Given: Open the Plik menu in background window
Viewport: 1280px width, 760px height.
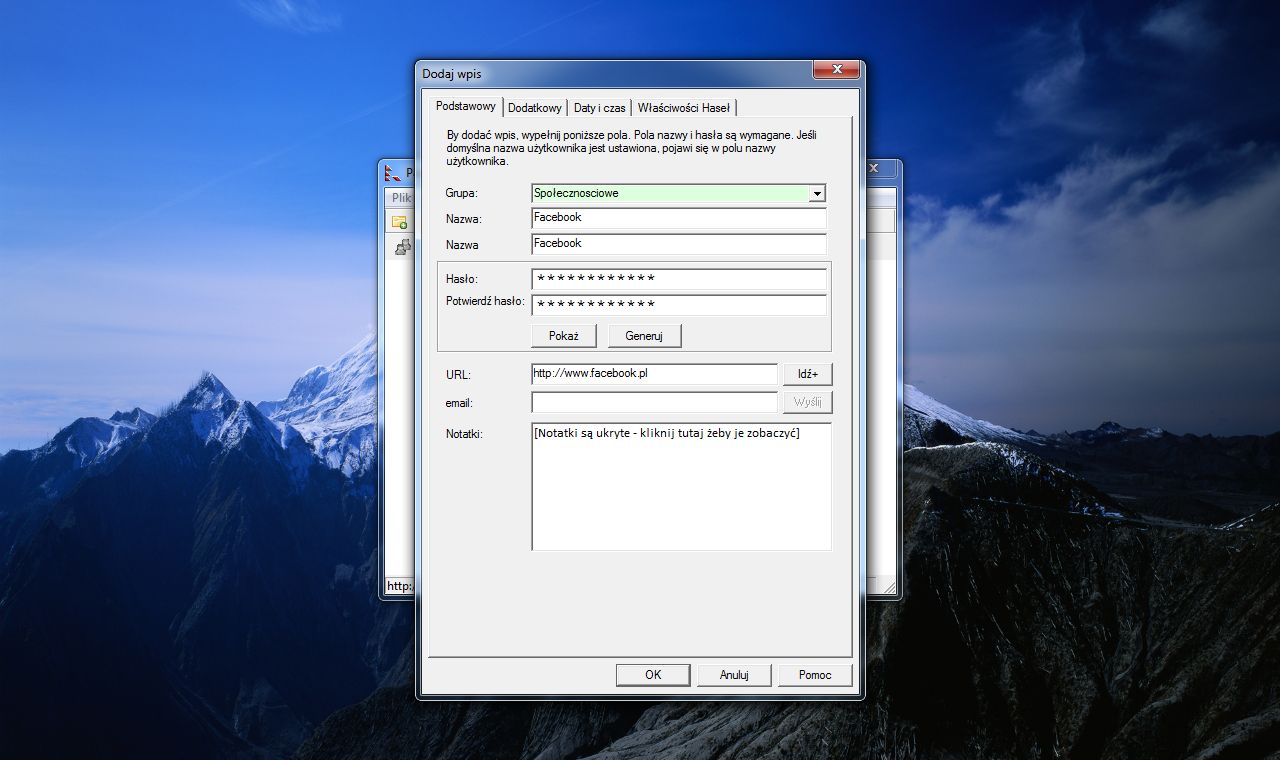Looking at the screenshot, I should tap(401, 198).
